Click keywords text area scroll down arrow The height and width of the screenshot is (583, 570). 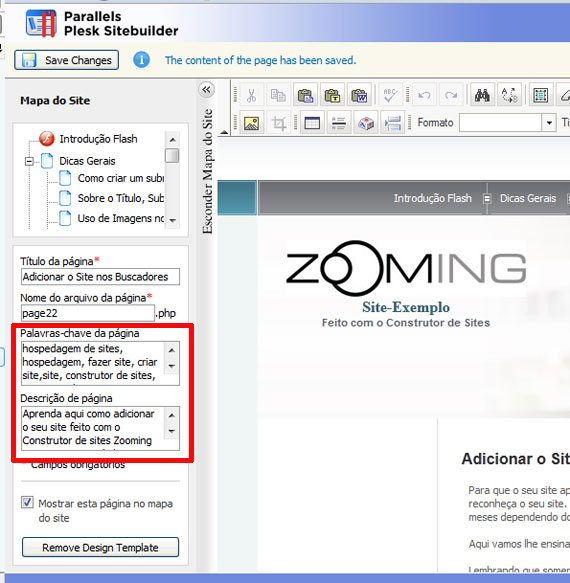point(171,366)
